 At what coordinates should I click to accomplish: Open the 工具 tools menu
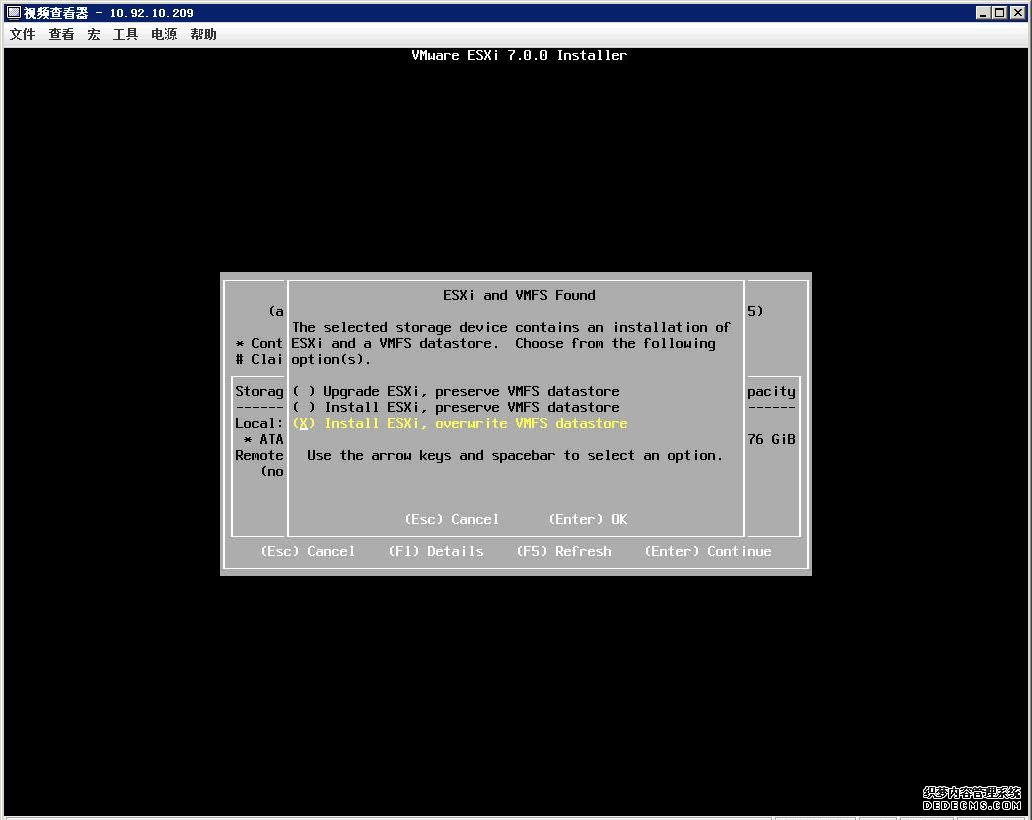(124, 34)
